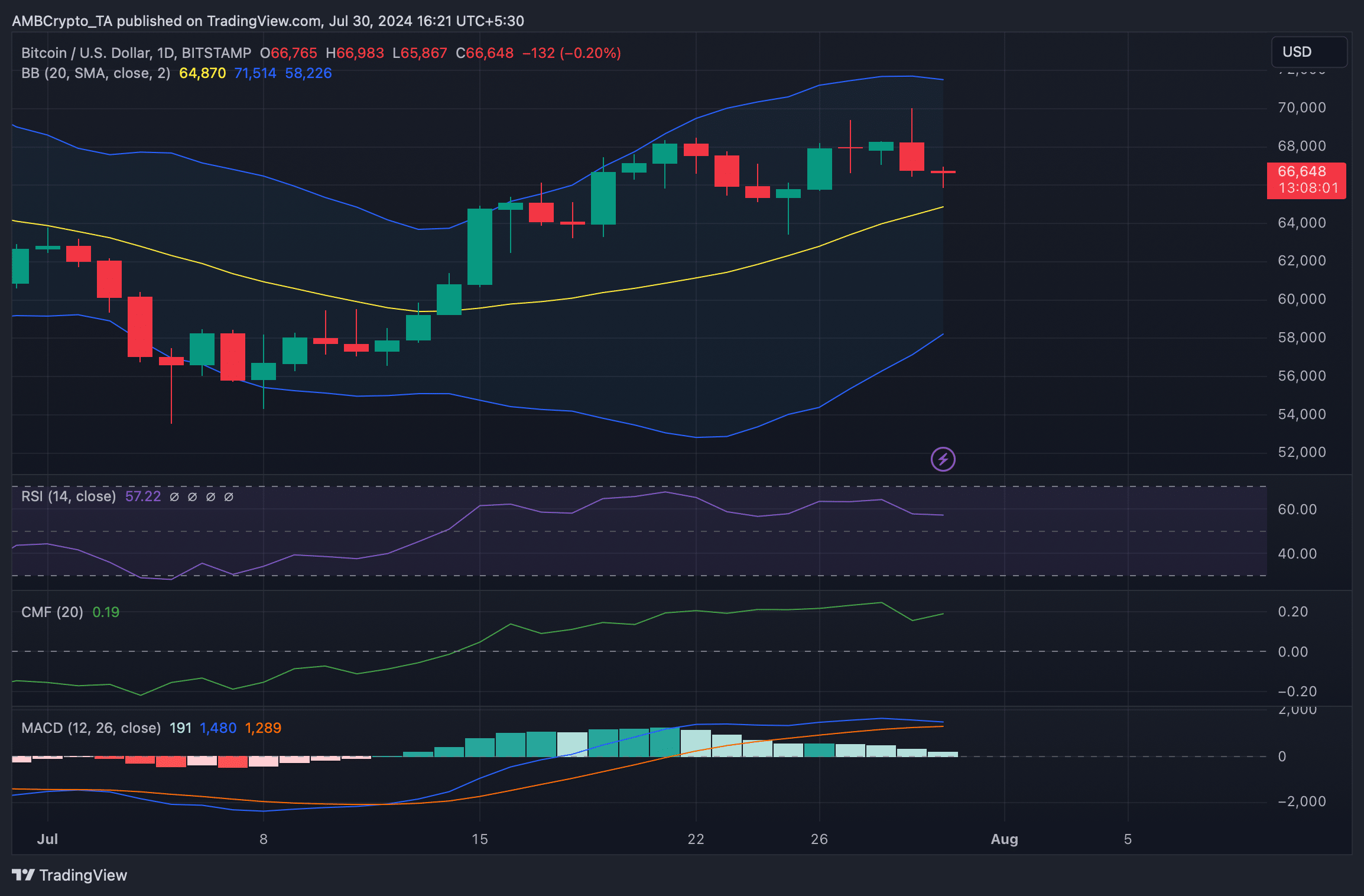Click the MACD −2,000 axis label
Screen dimensions: 1364x896
[1302, 801]
